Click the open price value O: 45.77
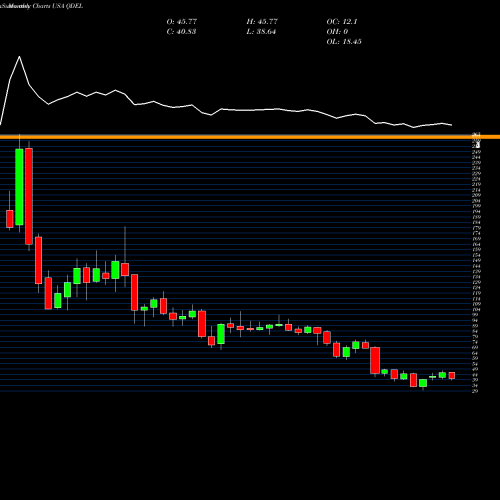 pos(182,22)
